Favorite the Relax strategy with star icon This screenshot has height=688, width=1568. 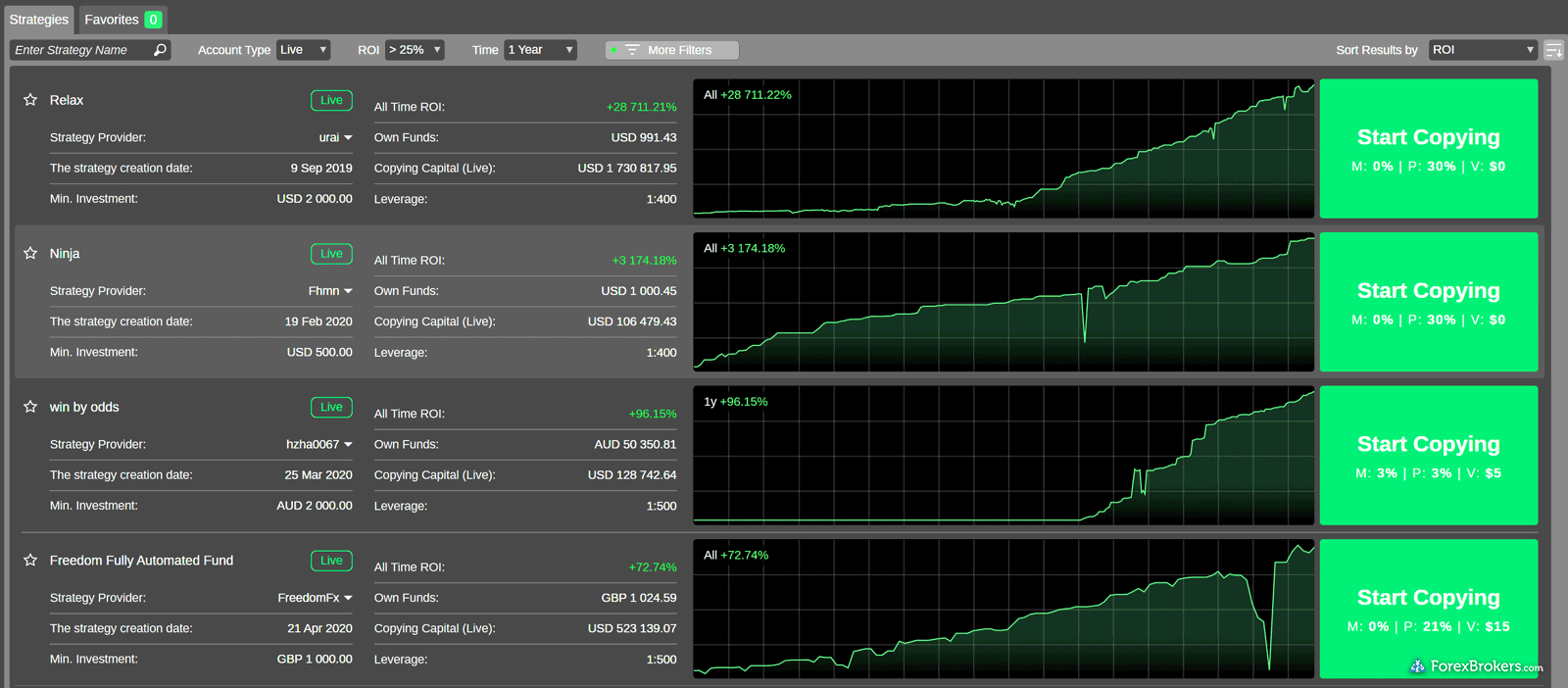pos(30,100)
